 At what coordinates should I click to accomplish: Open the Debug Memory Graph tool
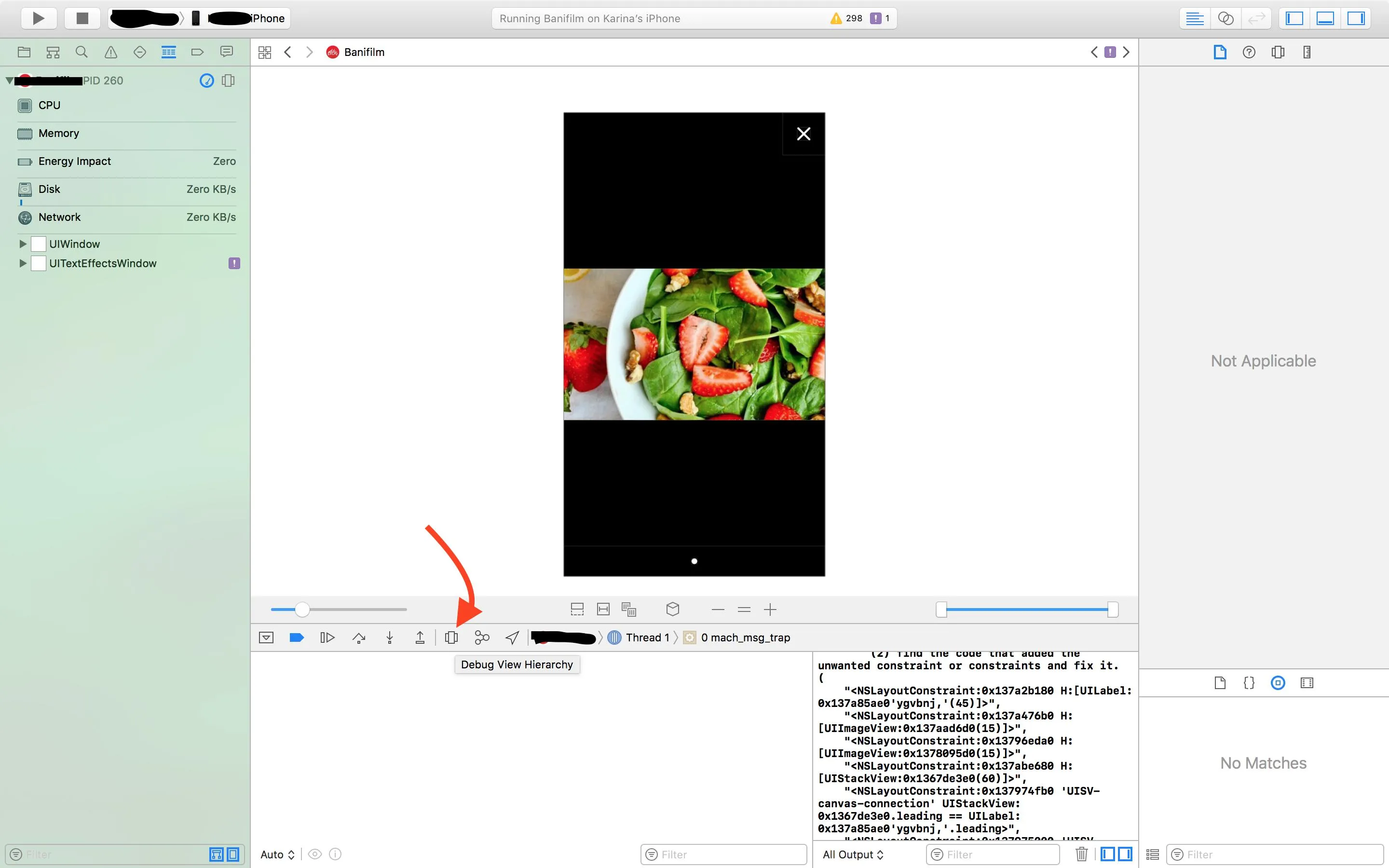tap(481, 637)
